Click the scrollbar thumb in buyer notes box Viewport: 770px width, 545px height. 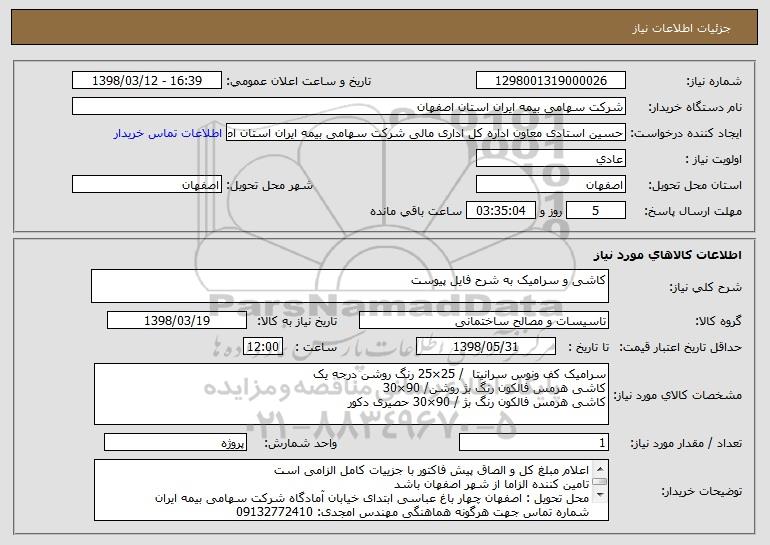[x=600, y=482]
